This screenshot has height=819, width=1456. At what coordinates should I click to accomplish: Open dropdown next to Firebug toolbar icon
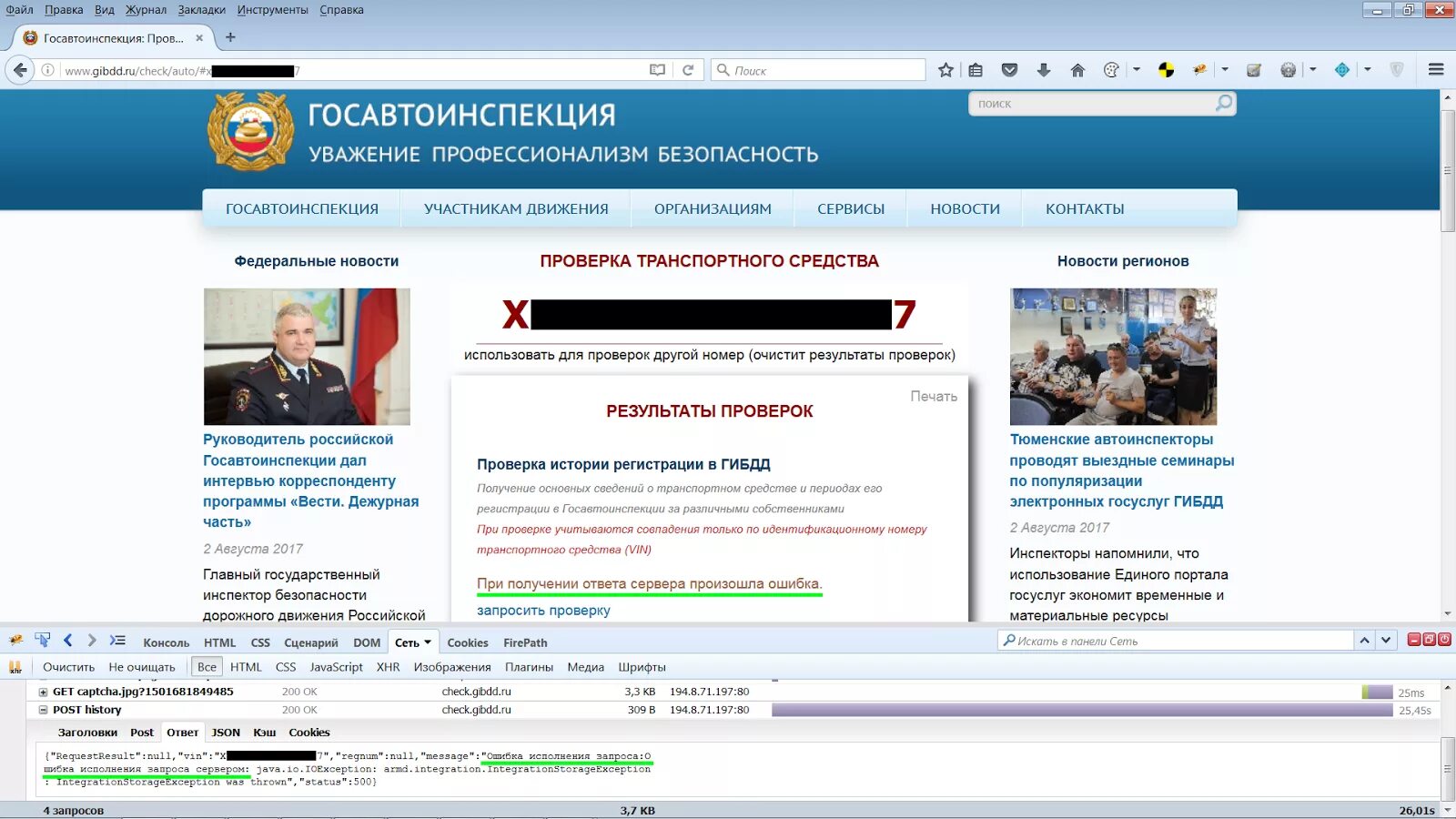1225,70
